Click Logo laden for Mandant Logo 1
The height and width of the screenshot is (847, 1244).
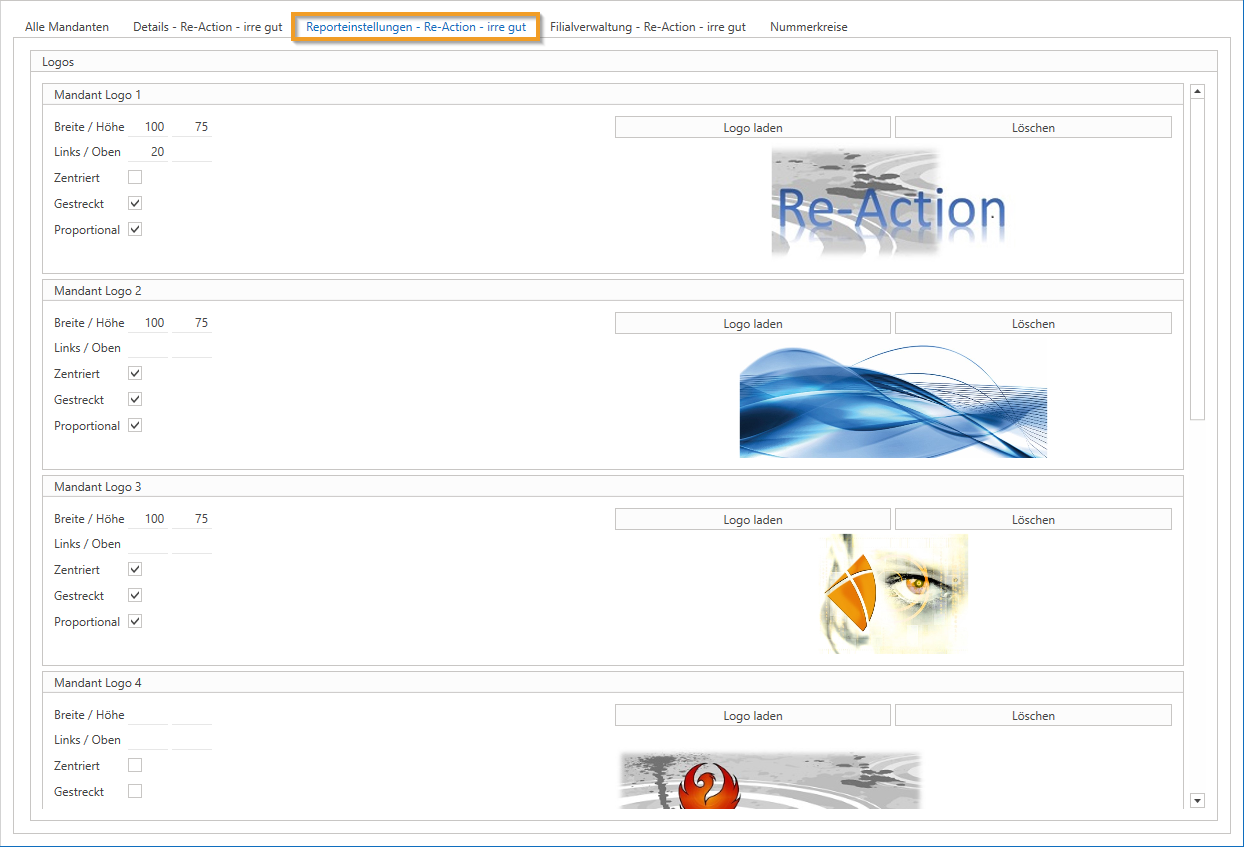pos(752,127)
